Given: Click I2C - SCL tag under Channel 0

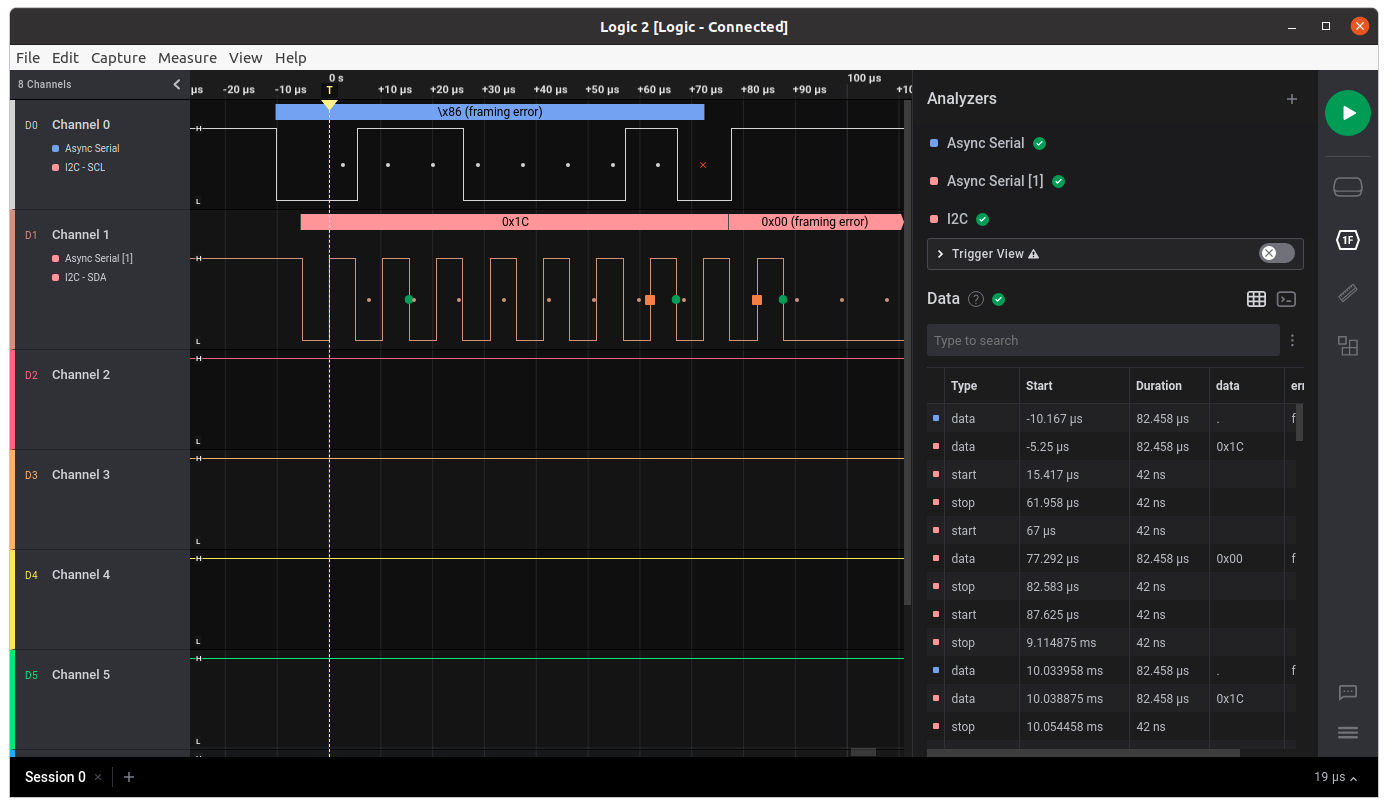Looking at the screenshot, I should (85, 168).
